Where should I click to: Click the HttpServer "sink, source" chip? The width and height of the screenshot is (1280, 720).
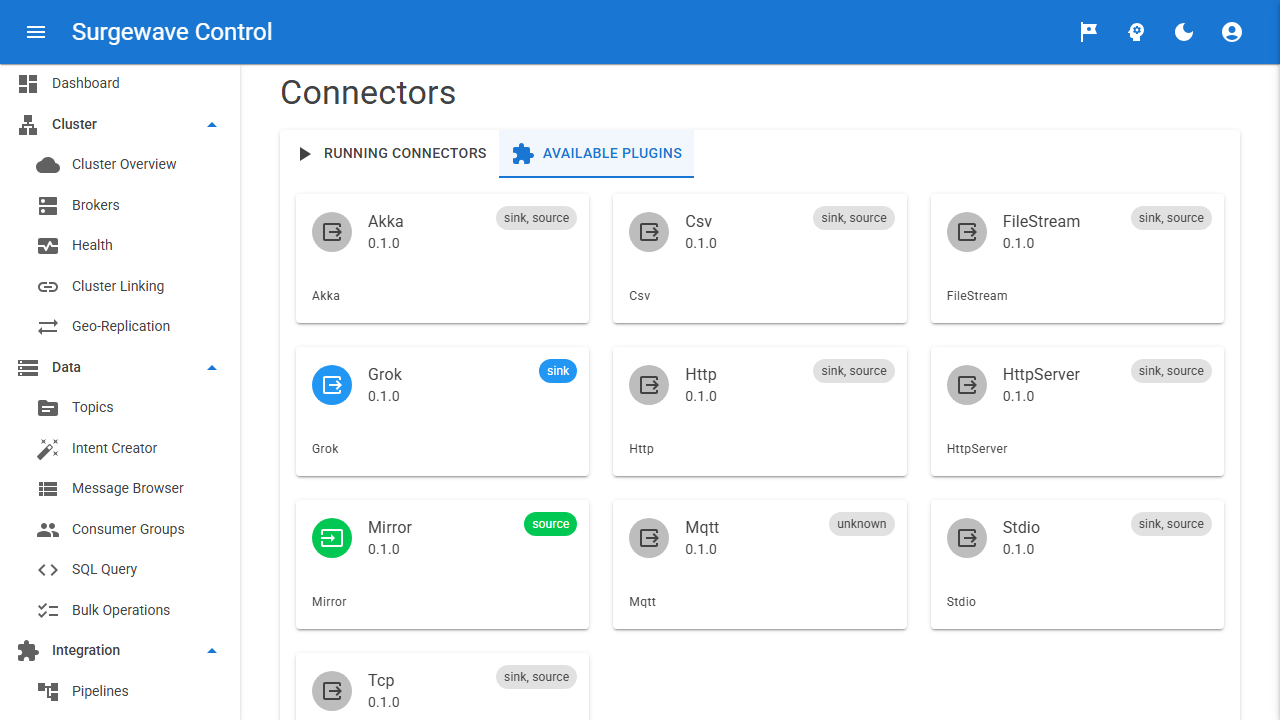point(1171,371)
